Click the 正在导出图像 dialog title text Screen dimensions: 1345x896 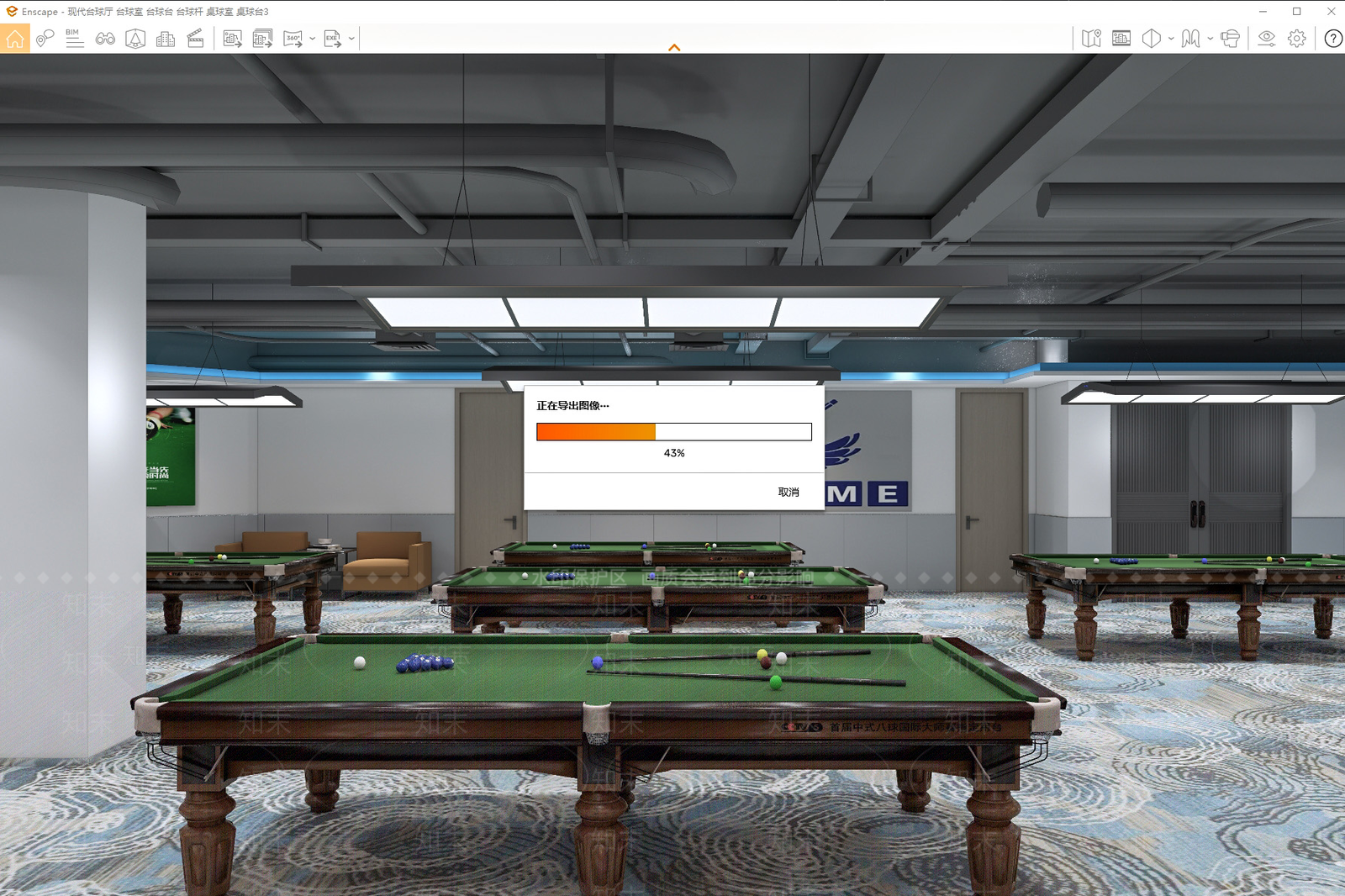coord(572,406)
